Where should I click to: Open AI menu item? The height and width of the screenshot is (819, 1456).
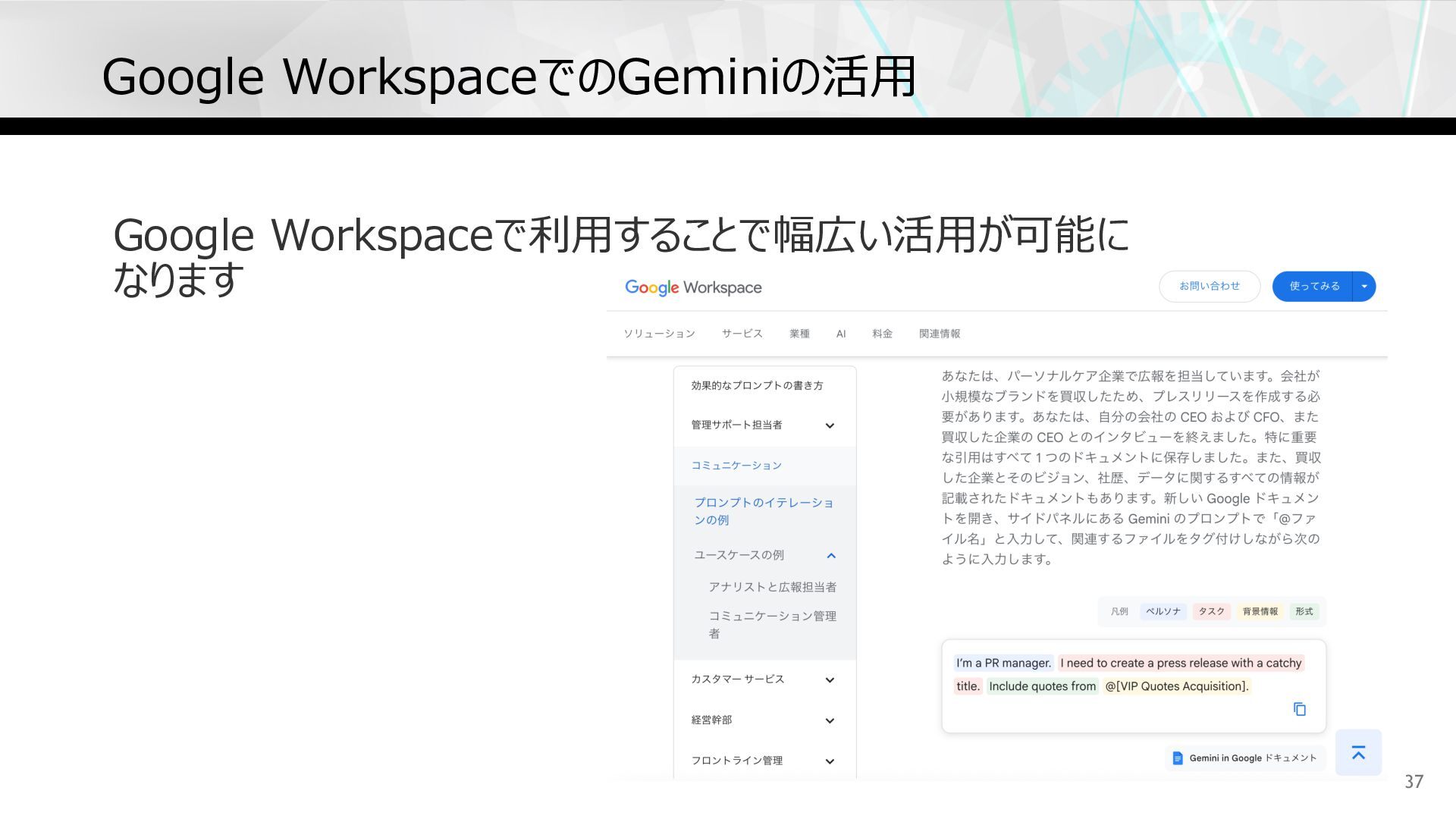840,334
